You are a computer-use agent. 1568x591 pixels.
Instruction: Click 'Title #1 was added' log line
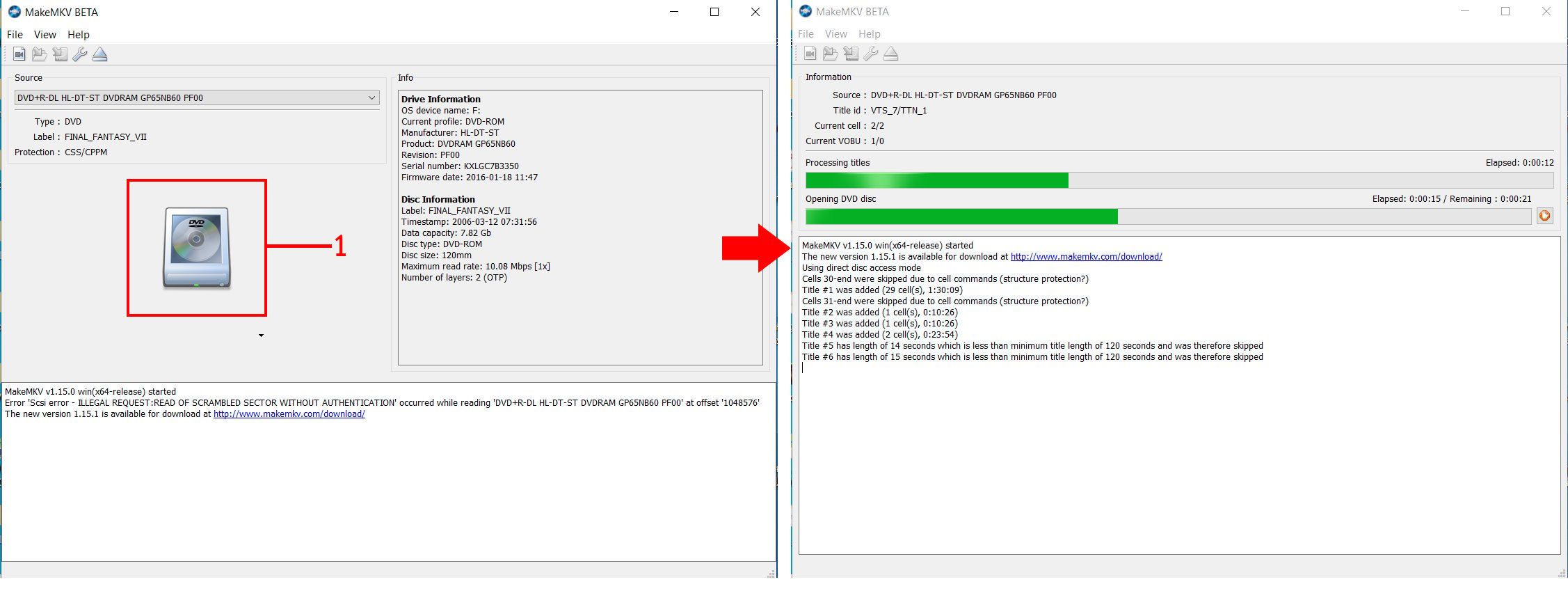click(x=882, y=290)
